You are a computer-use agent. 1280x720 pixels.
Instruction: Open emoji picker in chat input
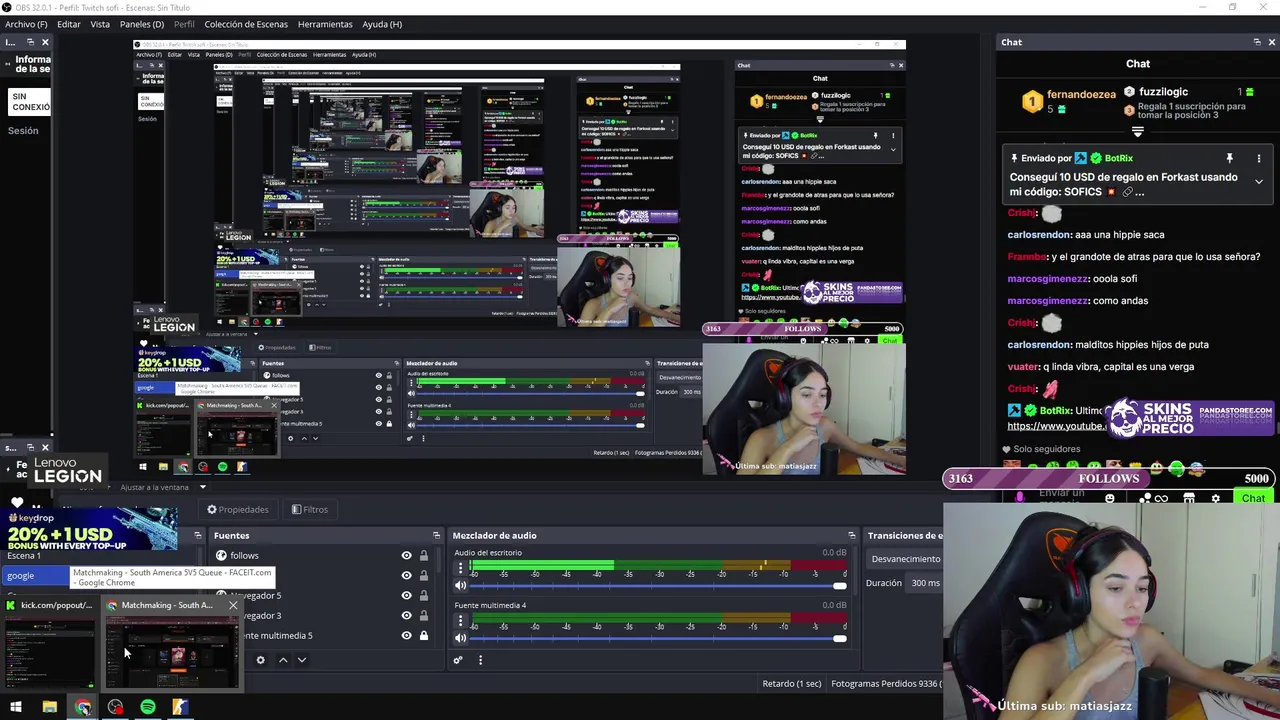1109,498
